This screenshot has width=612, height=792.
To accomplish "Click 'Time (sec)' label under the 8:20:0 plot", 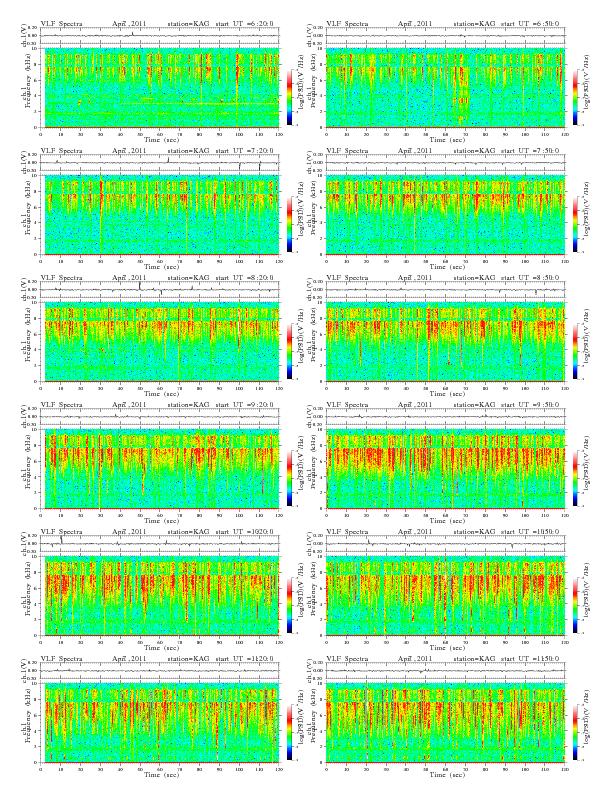I will pos(161,393).
